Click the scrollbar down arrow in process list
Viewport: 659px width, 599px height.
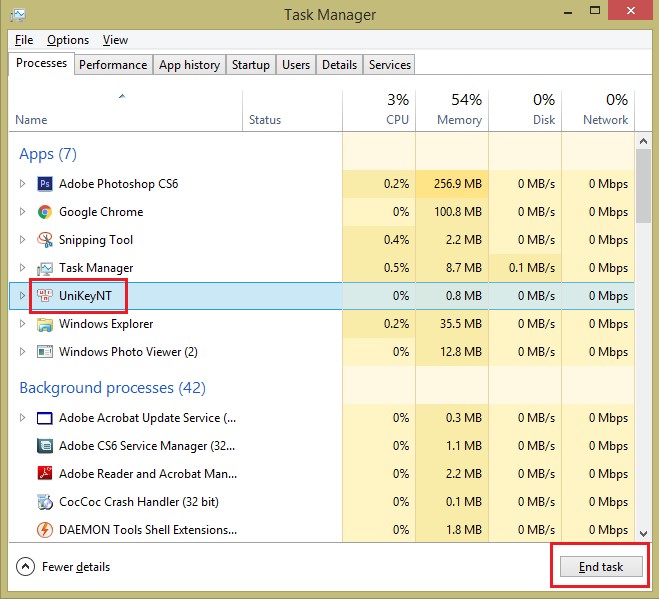pyautogui.click(x=645, y=530)
